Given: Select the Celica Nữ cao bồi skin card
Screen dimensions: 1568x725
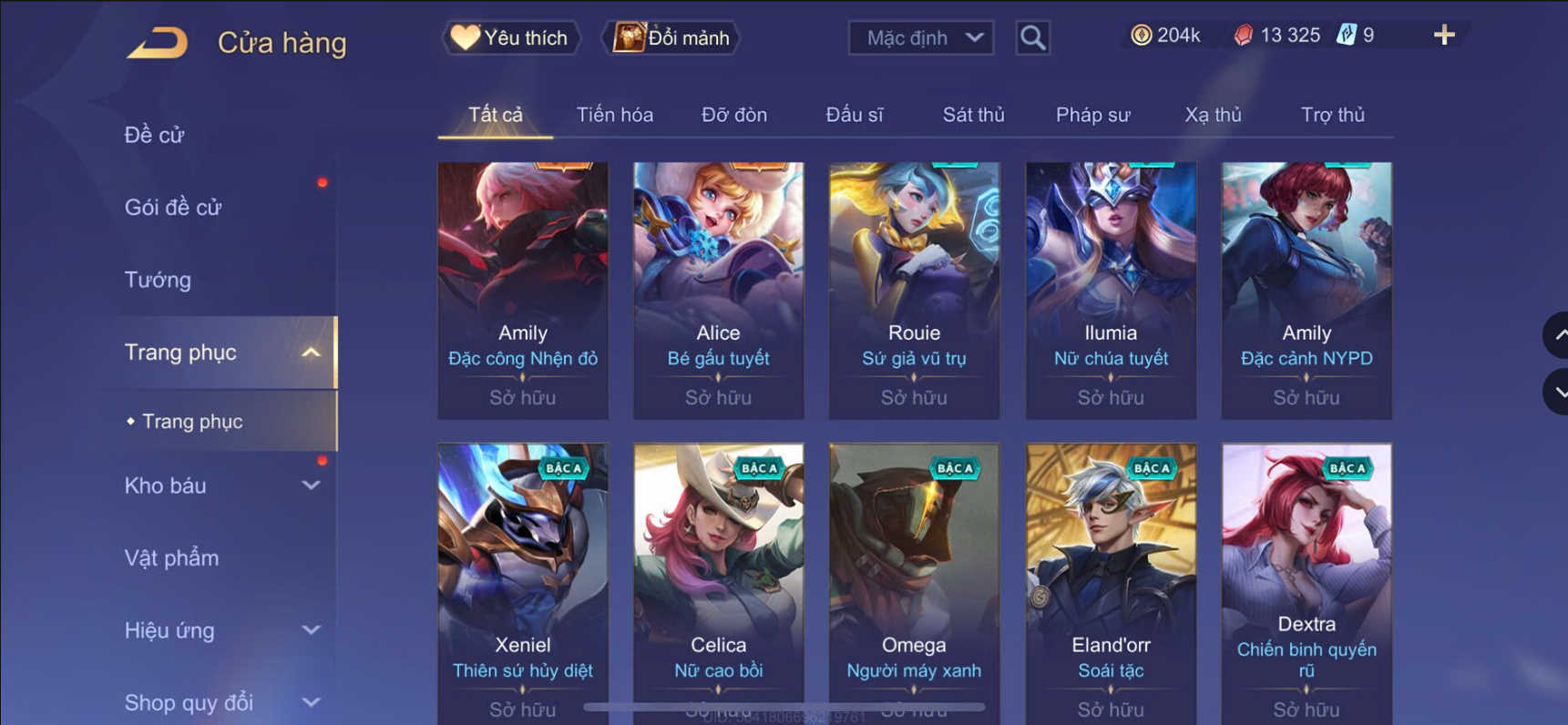Looking at the screenshot, I should [719, 583].
